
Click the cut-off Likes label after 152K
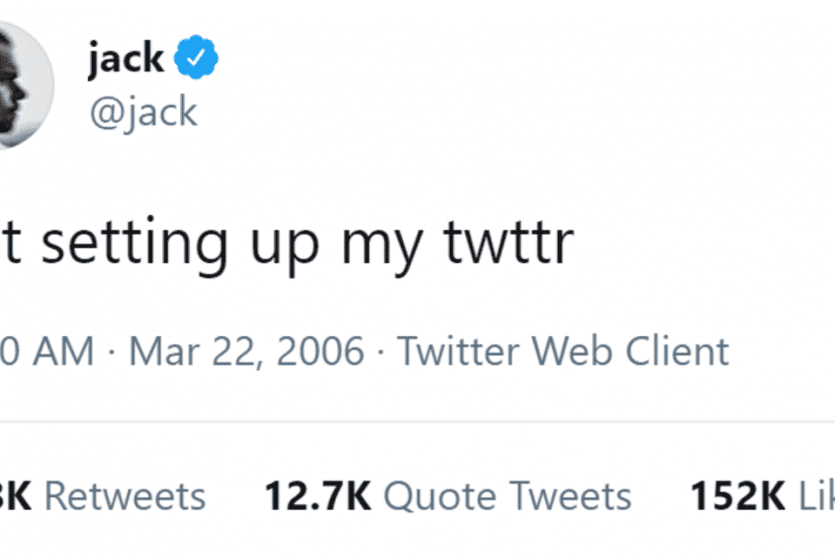812,496
